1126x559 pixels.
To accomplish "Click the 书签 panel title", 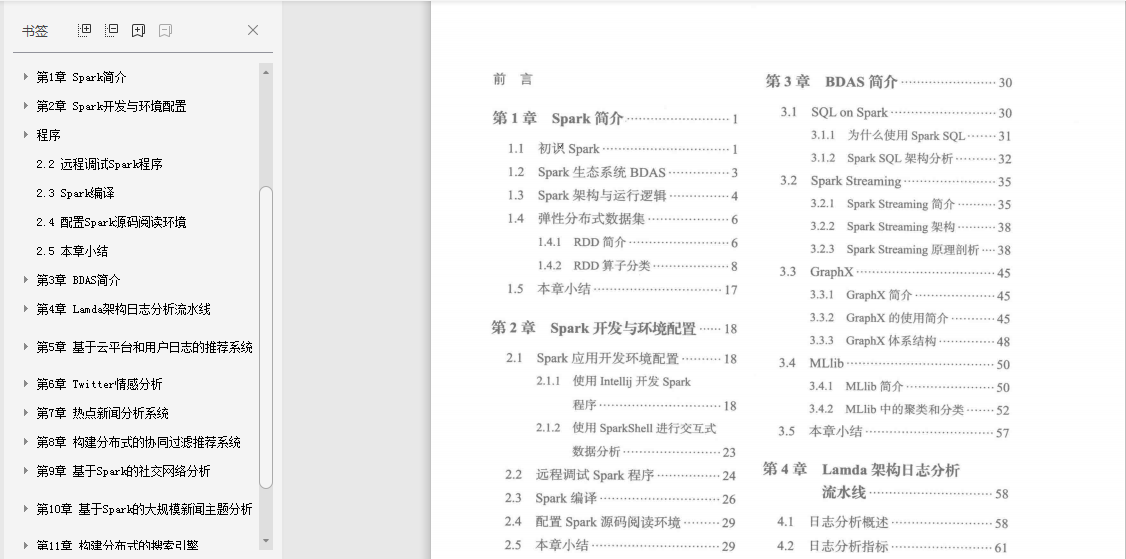I will (x=34, y=31).
